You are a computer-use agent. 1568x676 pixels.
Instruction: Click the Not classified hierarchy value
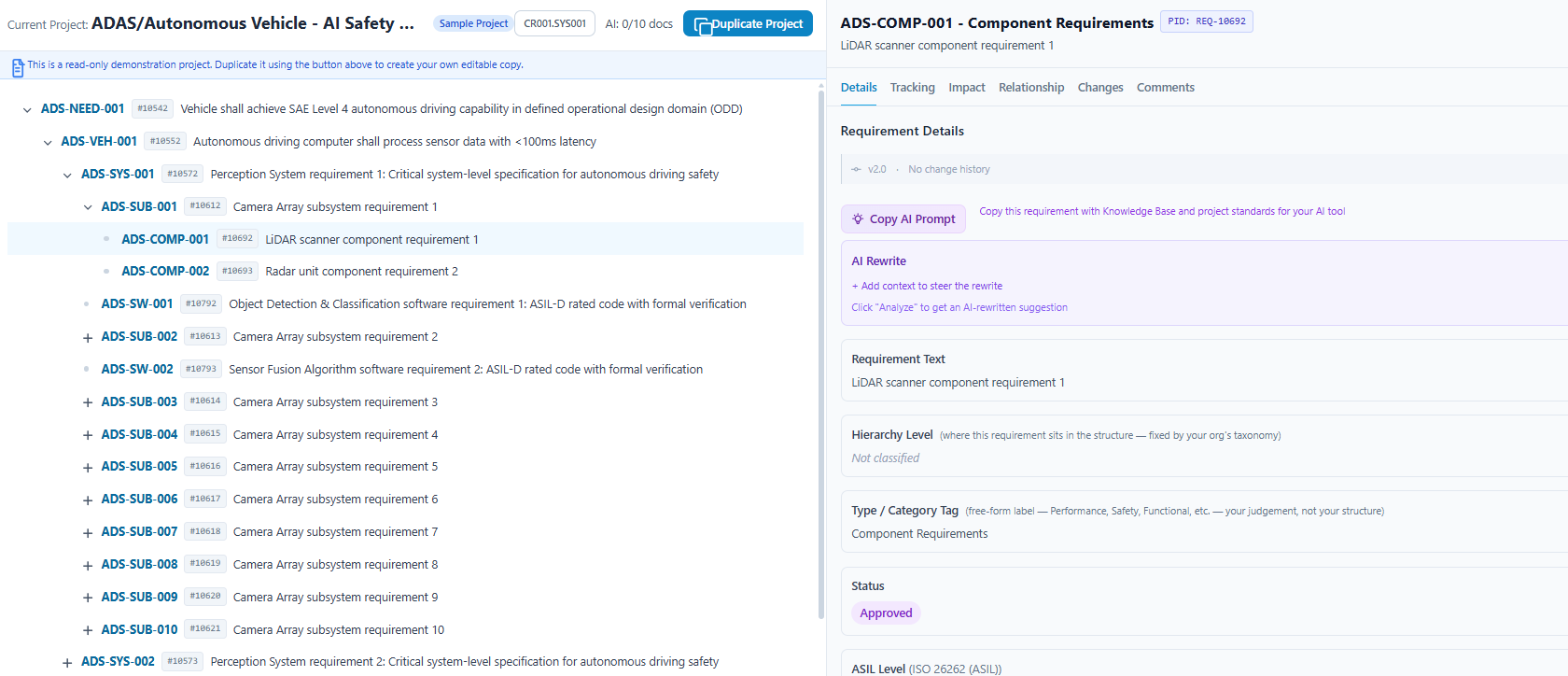pos(885,458)
